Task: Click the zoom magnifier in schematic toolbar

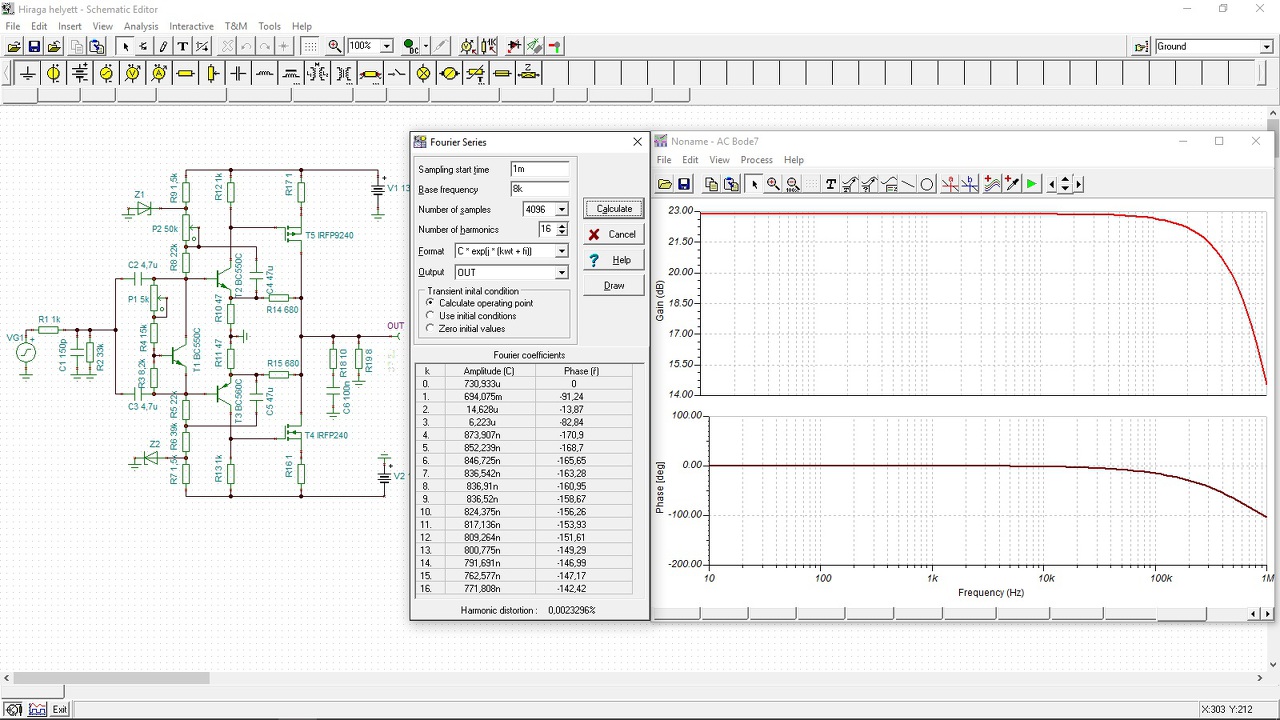Action: [334, 46]
